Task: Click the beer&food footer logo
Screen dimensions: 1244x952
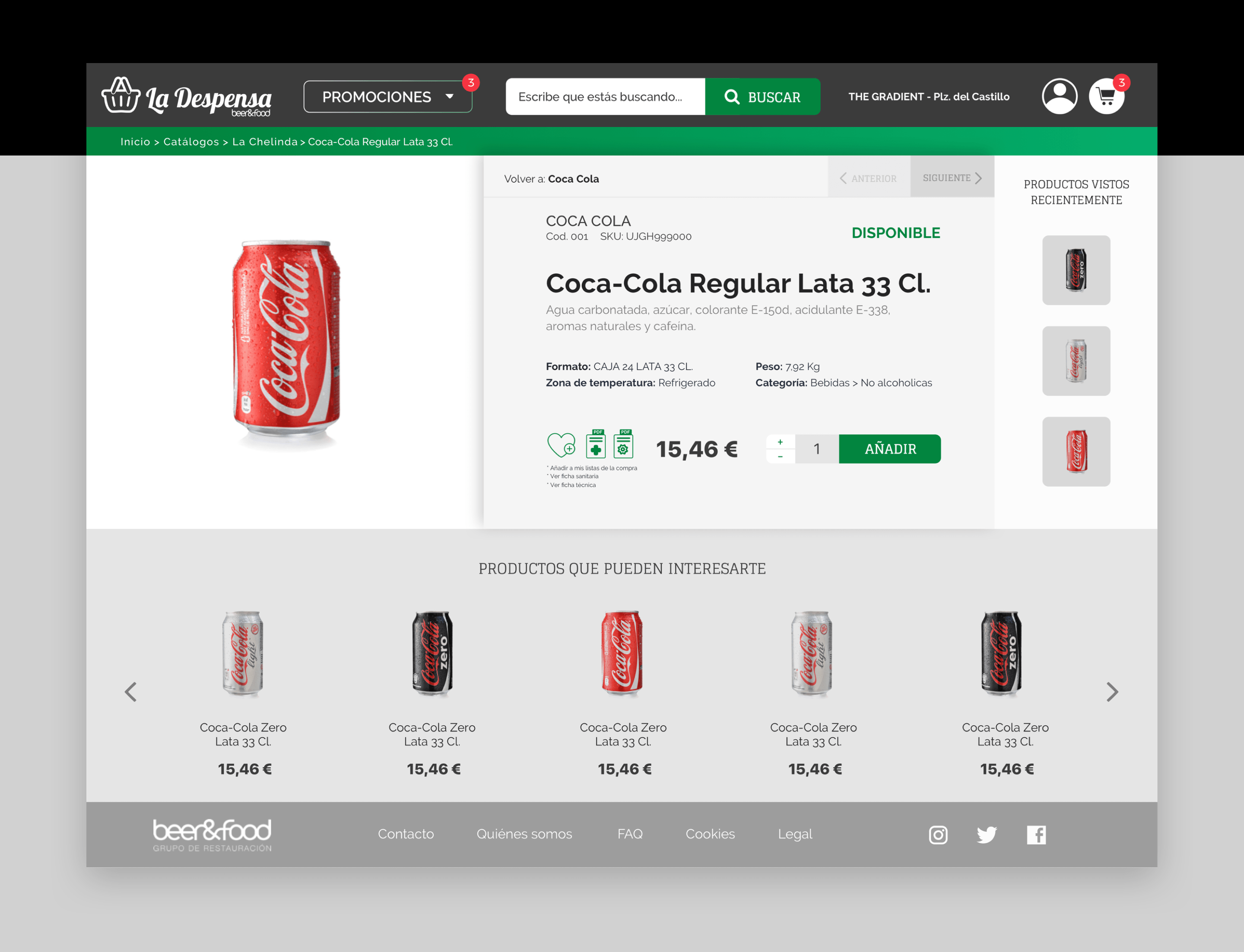Action: pyautogui.click(x=212, y=835)
